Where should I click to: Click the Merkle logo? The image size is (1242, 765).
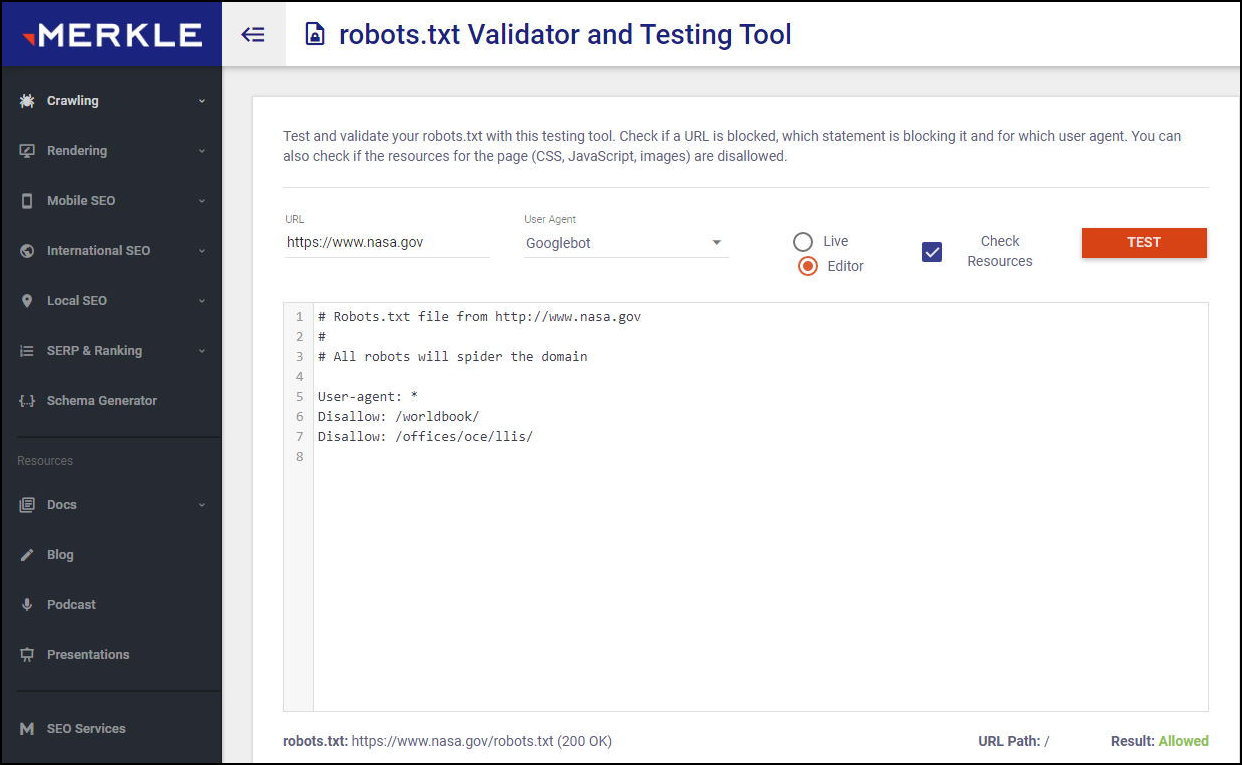[111, 35]
